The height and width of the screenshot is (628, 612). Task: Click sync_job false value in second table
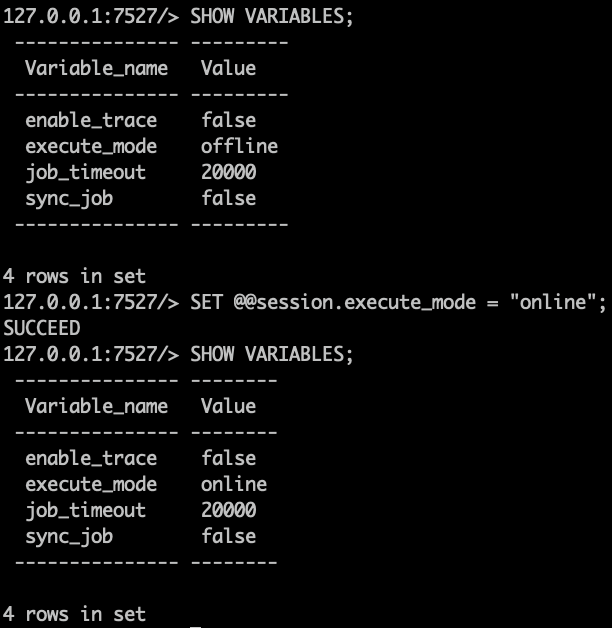(x=228, y=536)
